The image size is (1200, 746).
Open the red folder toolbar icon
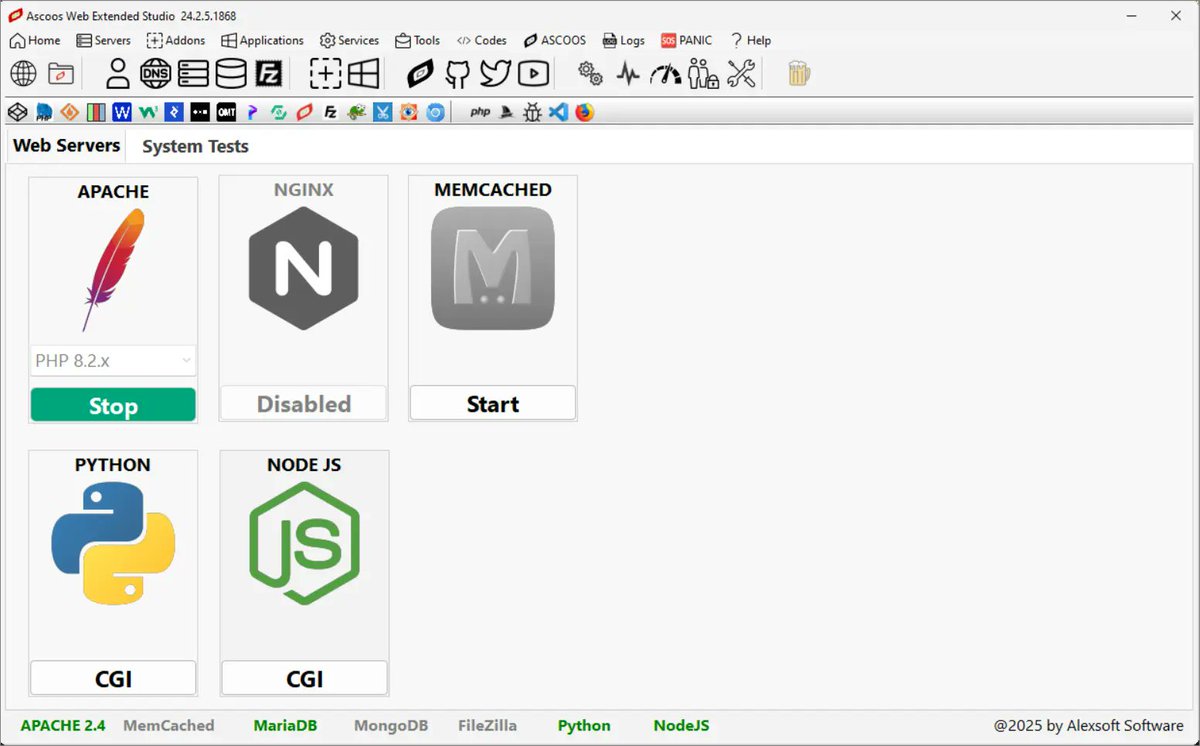pos(61,73)
